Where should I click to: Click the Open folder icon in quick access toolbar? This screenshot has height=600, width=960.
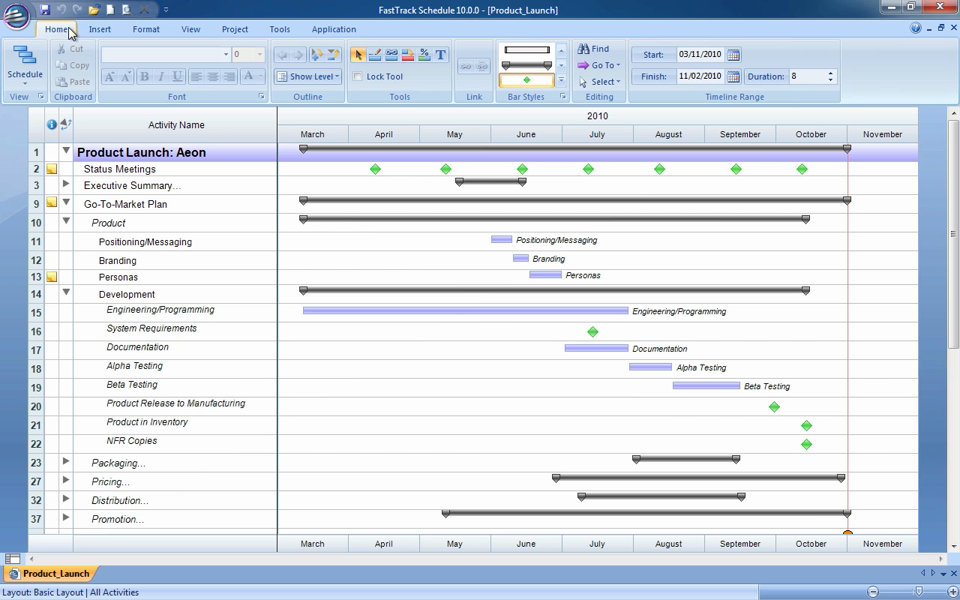point(94,9)
